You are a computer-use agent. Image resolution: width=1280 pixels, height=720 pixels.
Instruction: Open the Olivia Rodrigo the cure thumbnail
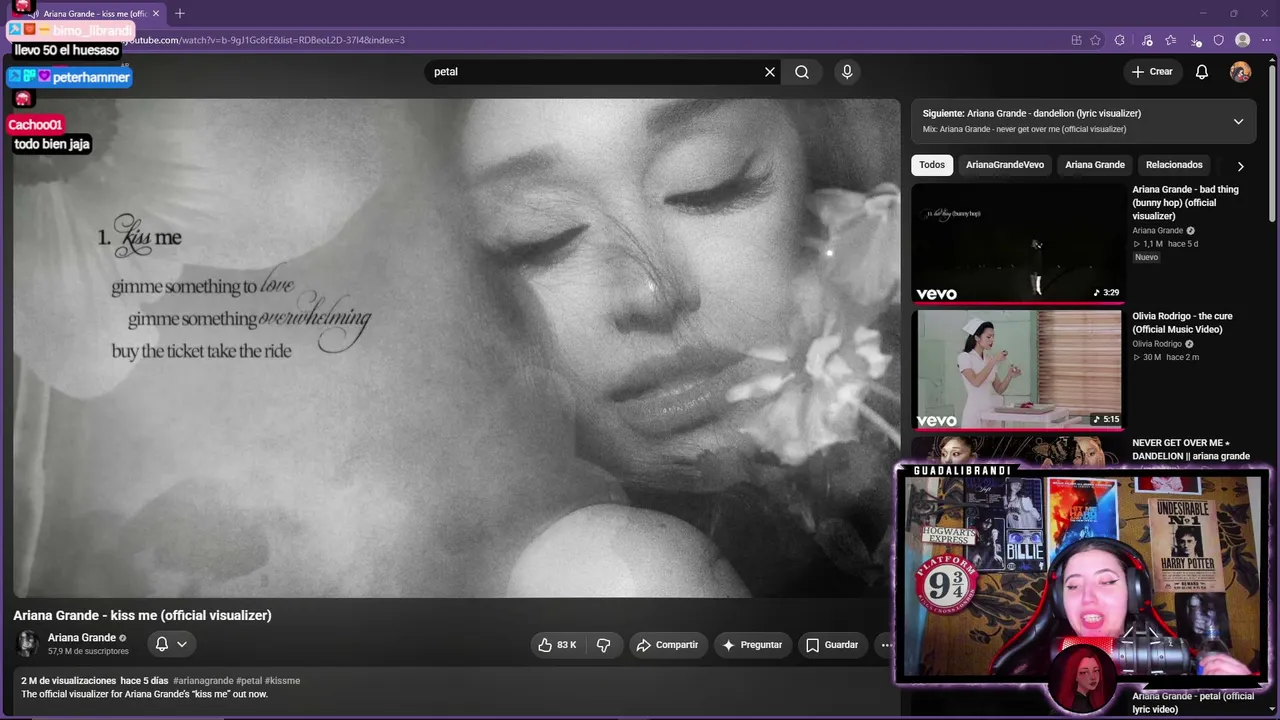[1018, 369]
